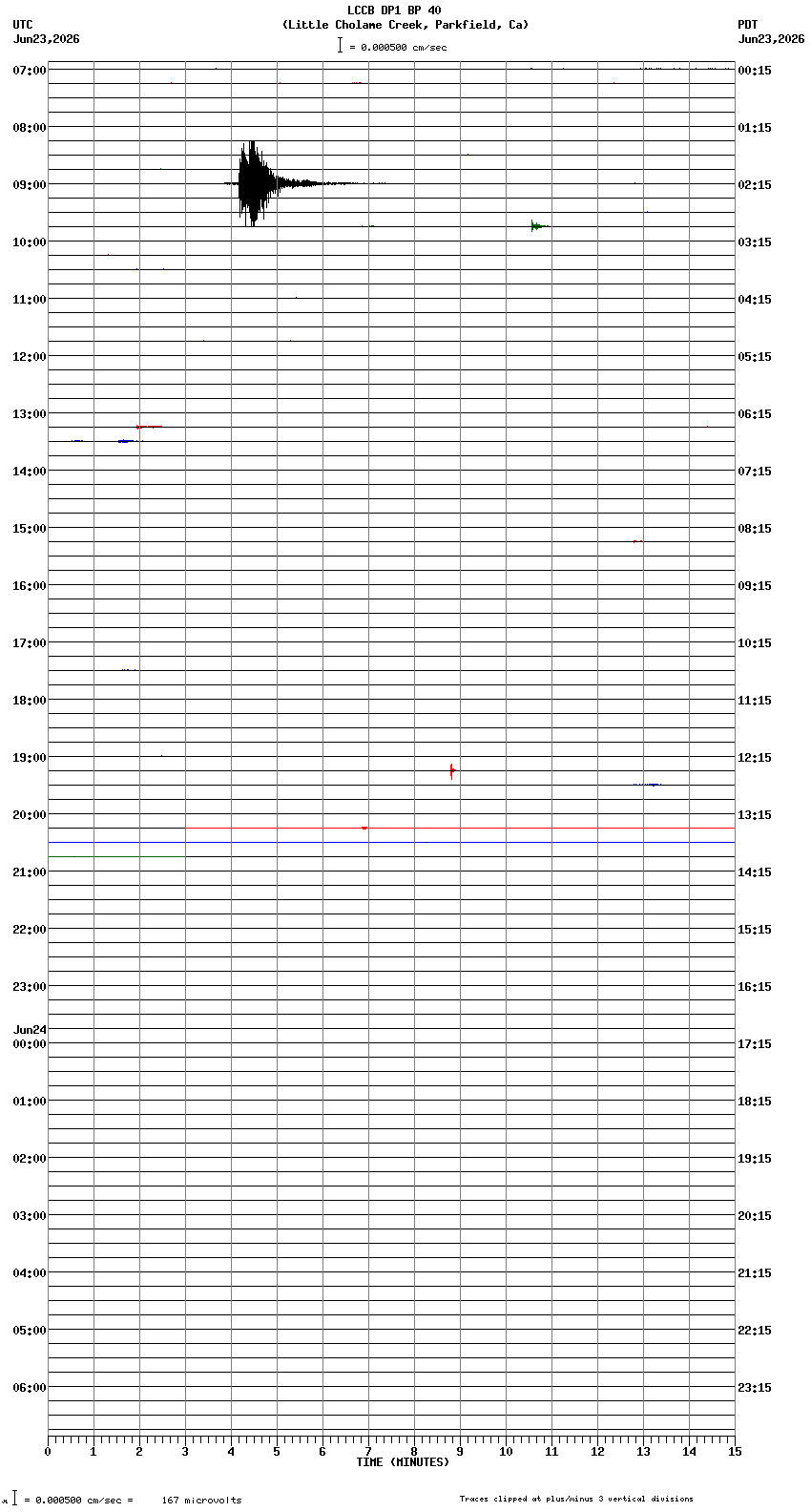811x1512 pixels.
Task: Click the '09:00' UTC time label
Action: pos(30,185)
